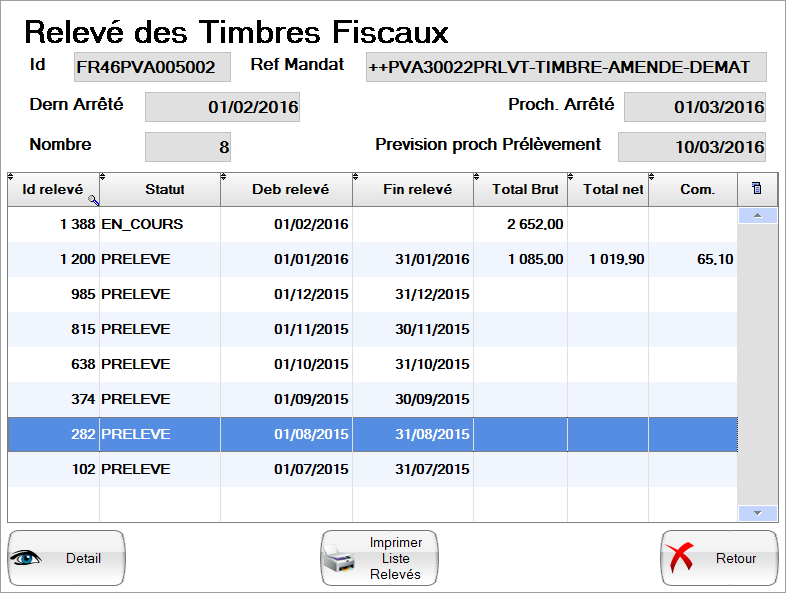The height and width of the screenshot is (593, 786).
Task: Click the magnifier icon in Id relevé header
Action: click(x=93, y=200)
